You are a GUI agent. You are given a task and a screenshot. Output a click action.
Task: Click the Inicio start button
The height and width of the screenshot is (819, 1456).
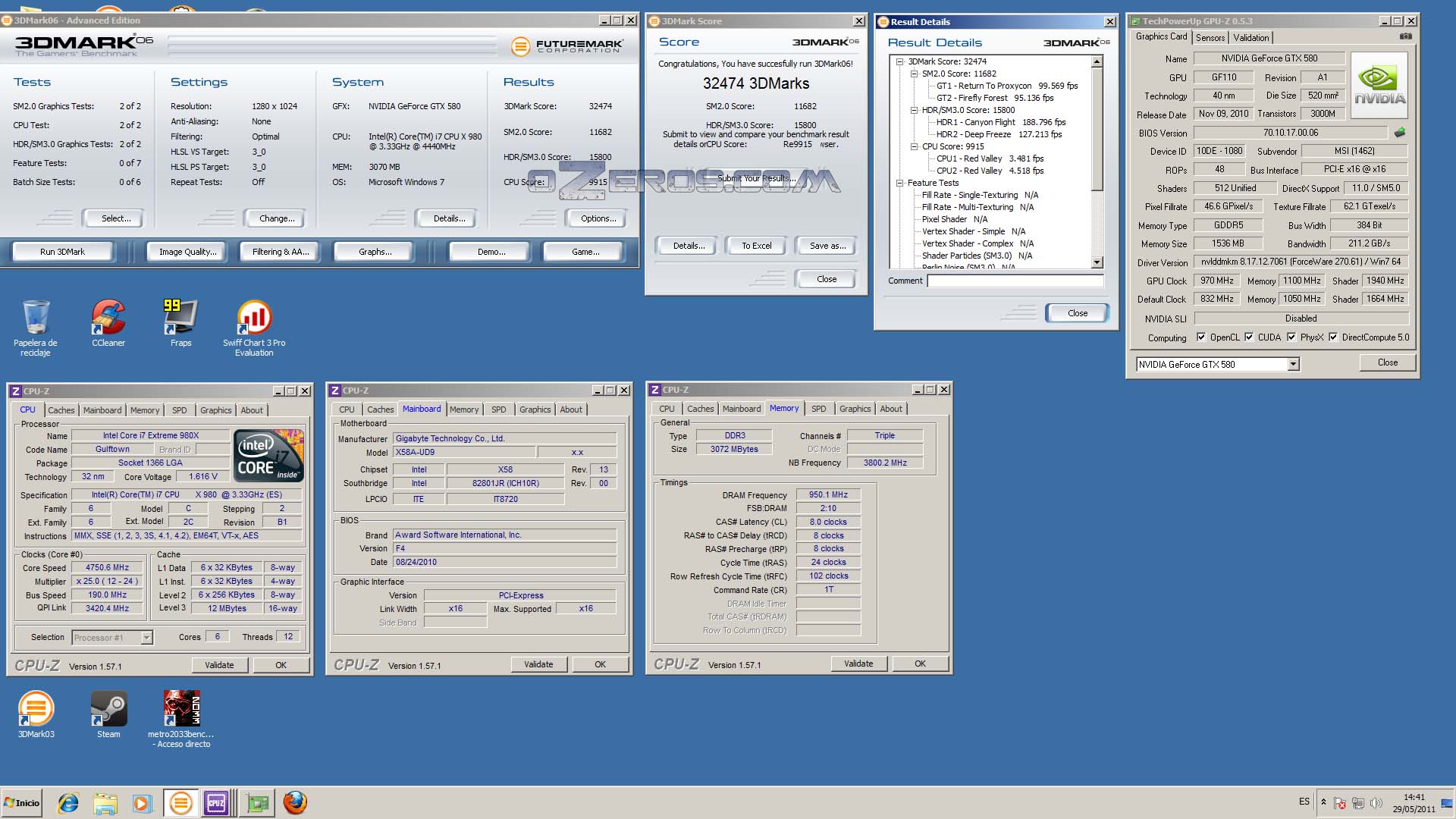(22, 803)
